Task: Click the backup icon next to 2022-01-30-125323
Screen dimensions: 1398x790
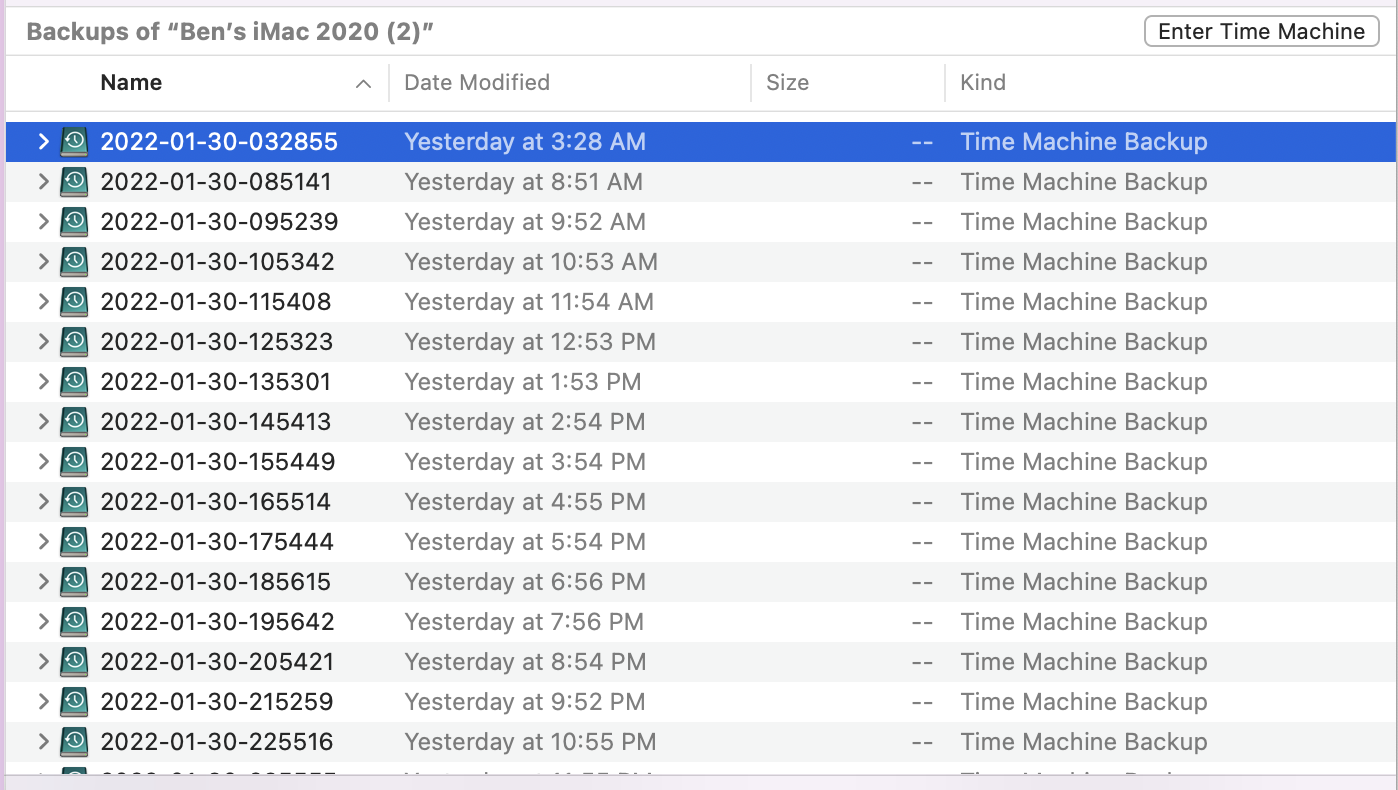Action: [74, 342]
